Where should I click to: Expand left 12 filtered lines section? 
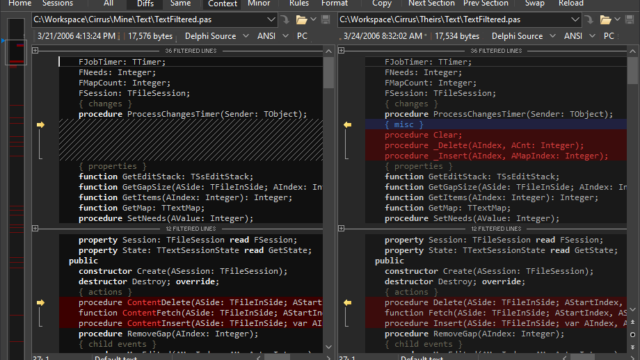pyautogui.click(x=36, y=229)
